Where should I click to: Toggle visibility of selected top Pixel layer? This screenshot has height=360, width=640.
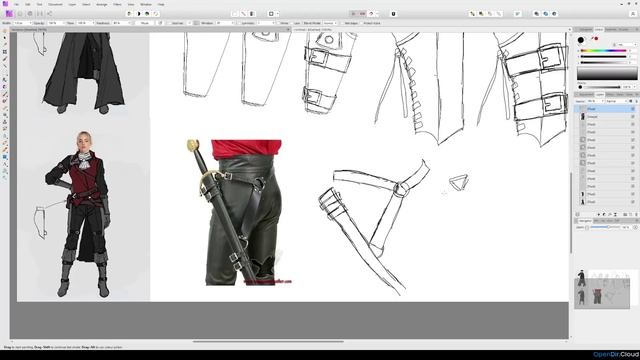coord(633,109)
